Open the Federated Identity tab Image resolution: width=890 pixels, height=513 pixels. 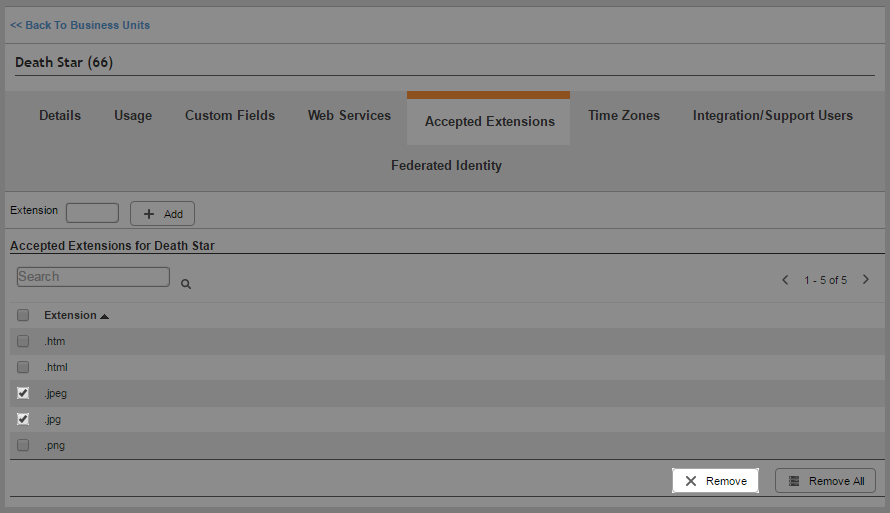click(446, 166)
